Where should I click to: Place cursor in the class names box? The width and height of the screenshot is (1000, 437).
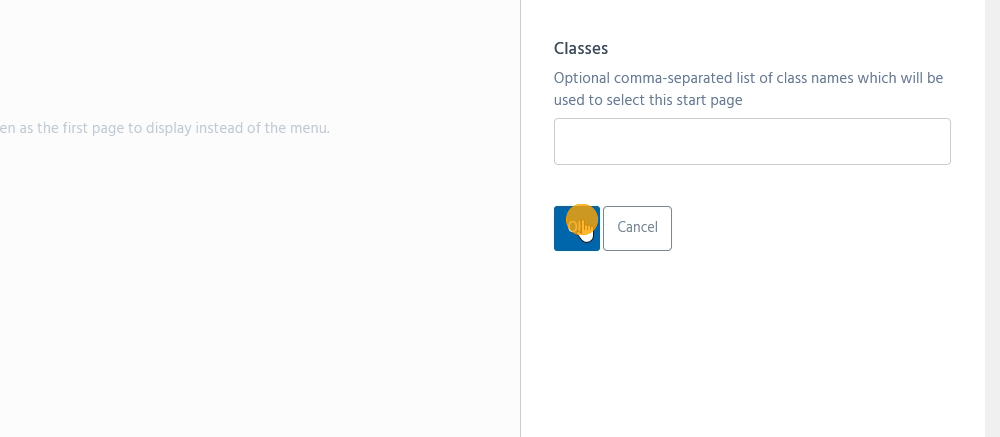752,142
